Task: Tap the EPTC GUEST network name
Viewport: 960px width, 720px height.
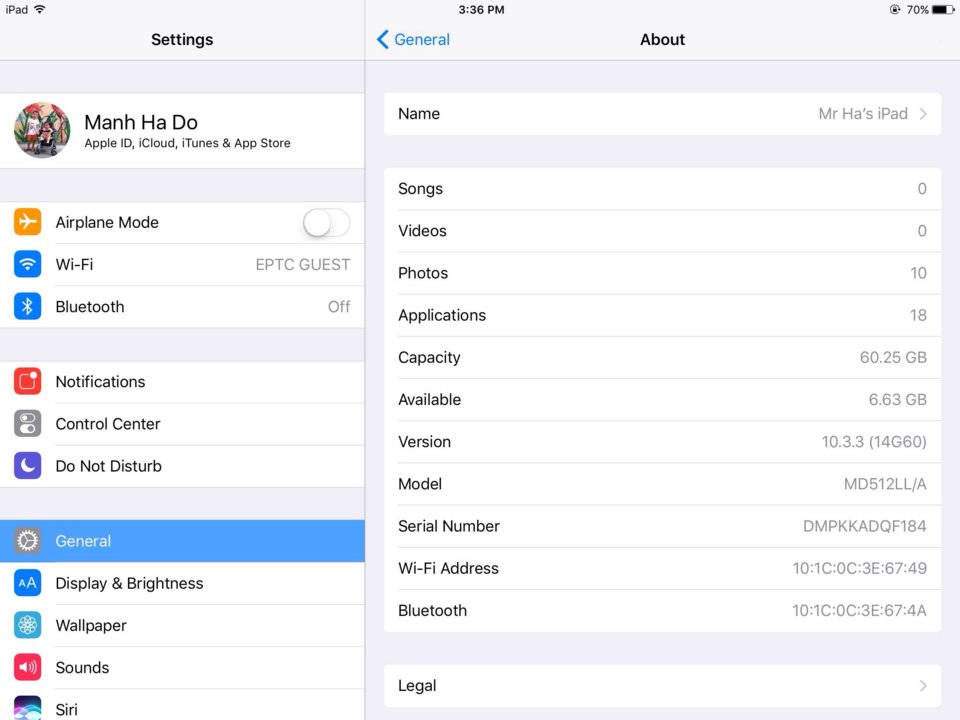Action: coord(302,264)
